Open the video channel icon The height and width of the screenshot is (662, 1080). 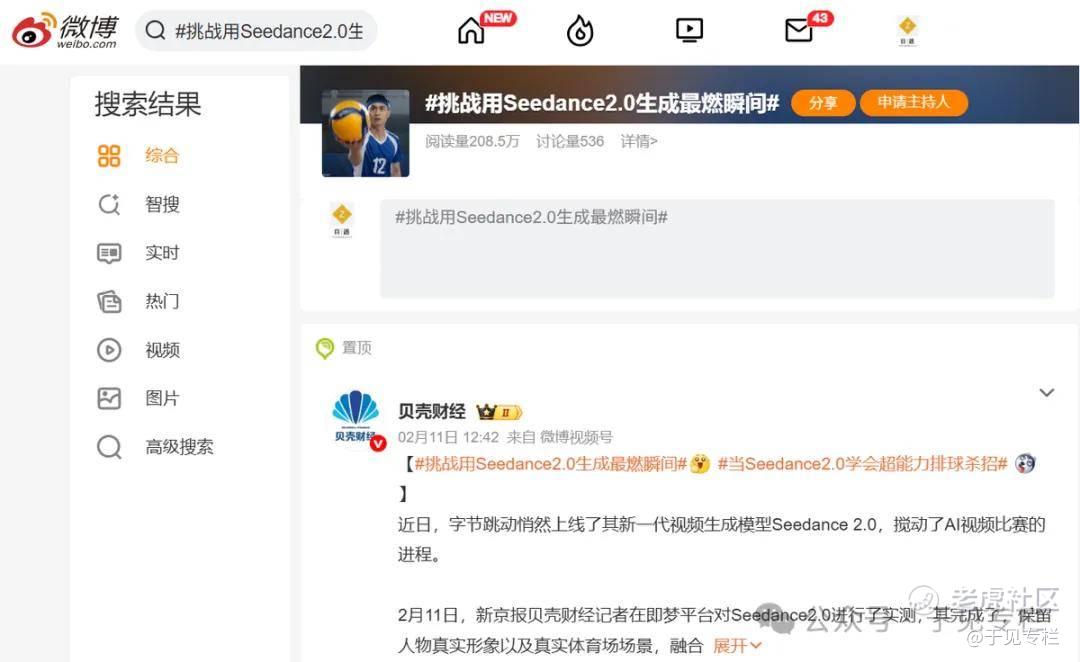tap(689, 30)
